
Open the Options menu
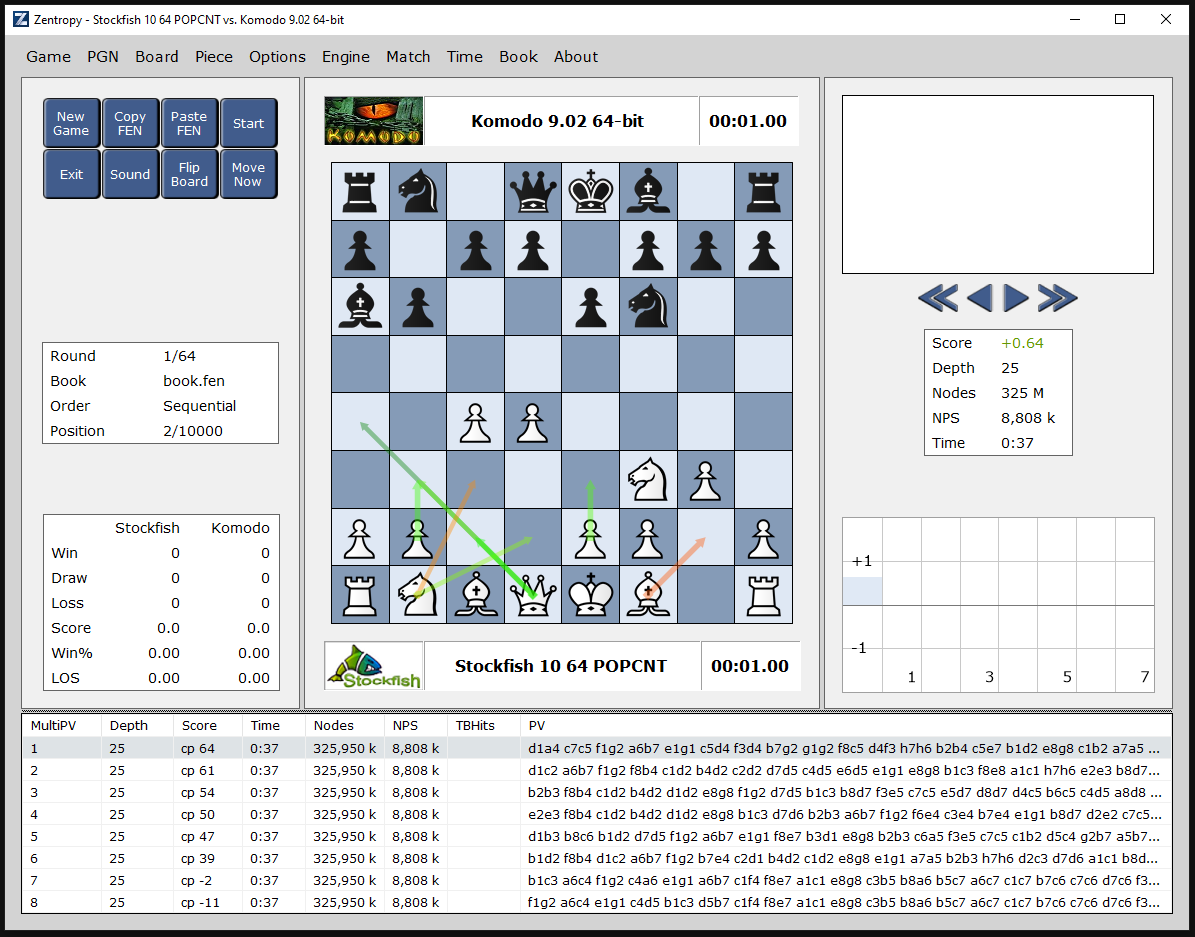pos(277,56)
